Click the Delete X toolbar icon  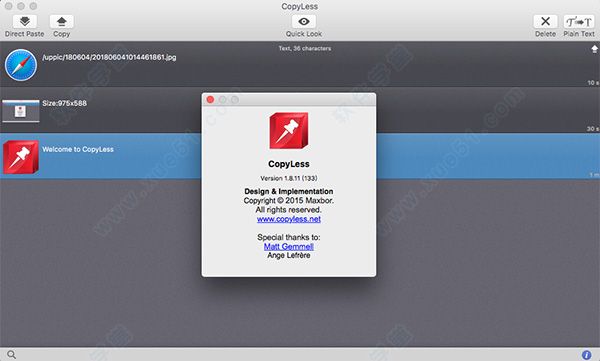(545, 21)
